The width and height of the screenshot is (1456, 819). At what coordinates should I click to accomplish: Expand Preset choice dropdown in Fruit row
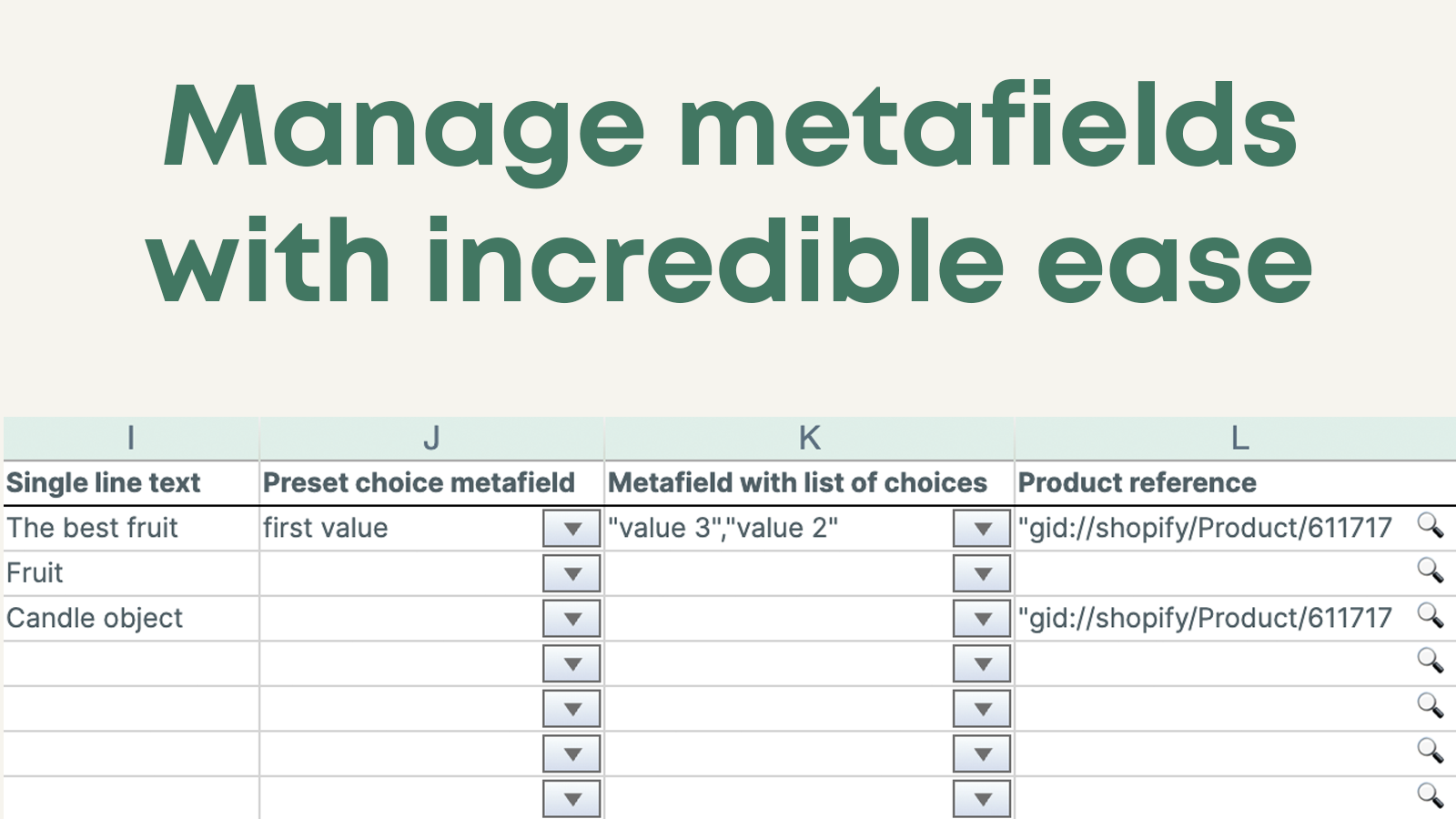(x=571, y=574)
